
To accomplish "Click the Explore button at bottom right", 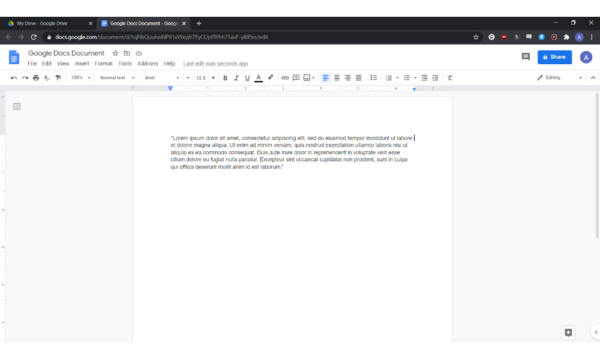I will [568, 332].
